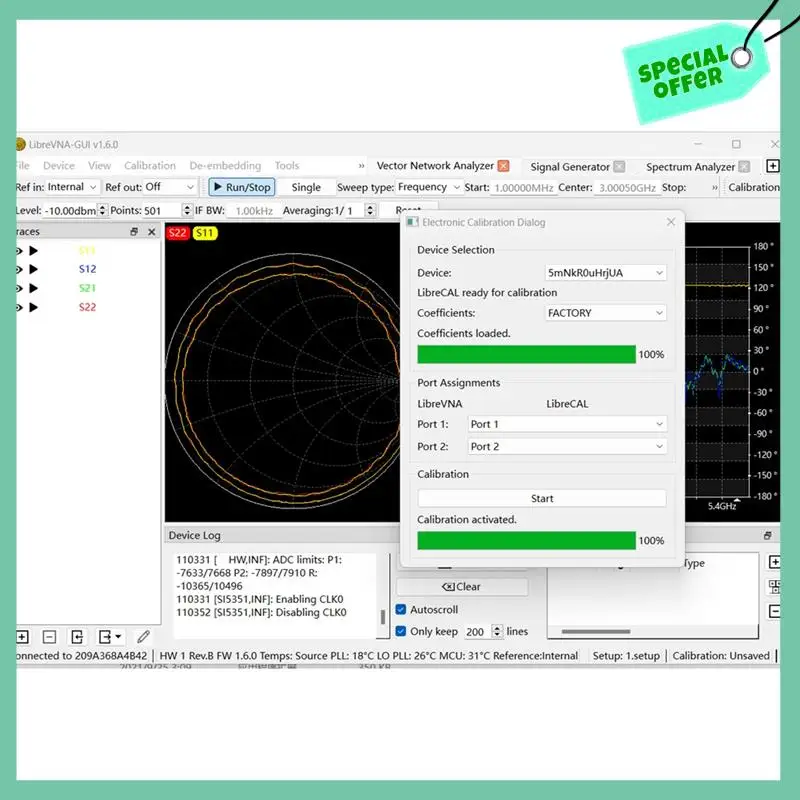Open the Calibration menu

(150, 166)
